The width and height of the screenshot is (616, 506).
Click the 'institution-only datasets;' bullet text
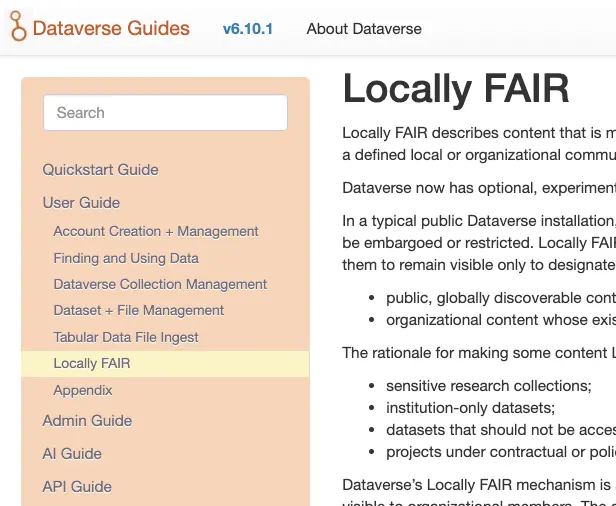tap(471, 408)
